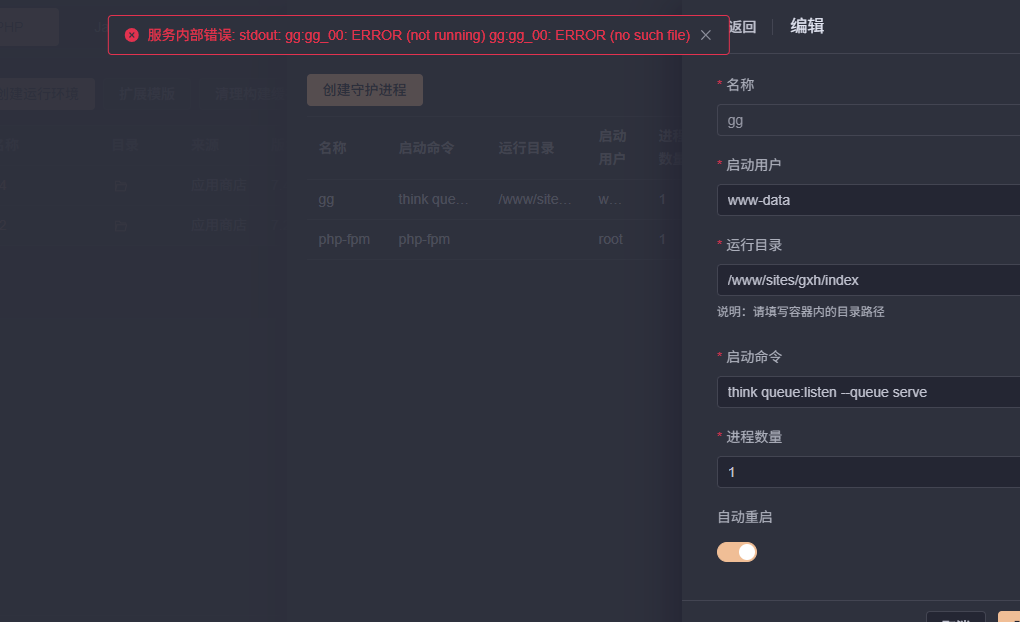Click the orange confirm button at bottom

(x=1009, y=617)
